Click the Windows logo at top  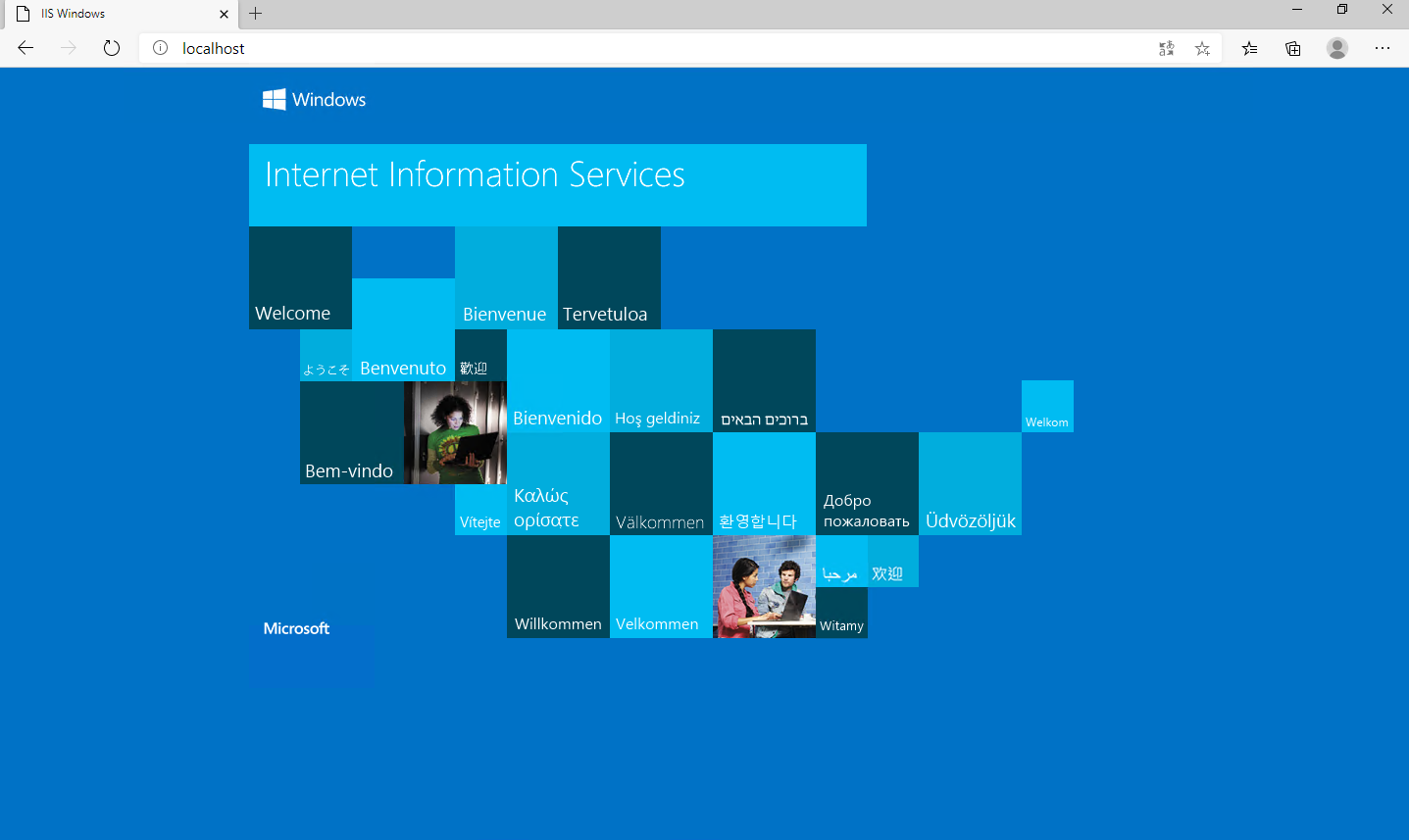(314, 99)
